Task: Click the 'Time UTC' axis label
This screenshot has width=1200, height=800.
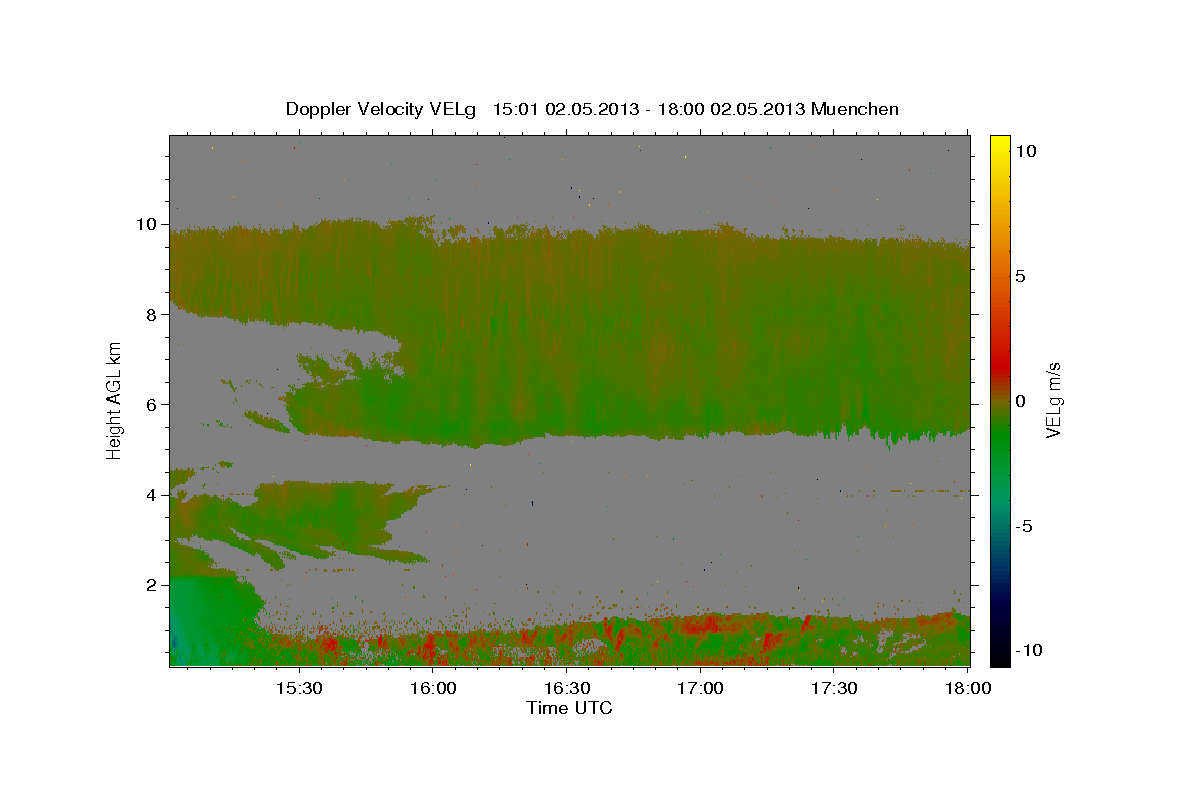Action: pos(569,708)
